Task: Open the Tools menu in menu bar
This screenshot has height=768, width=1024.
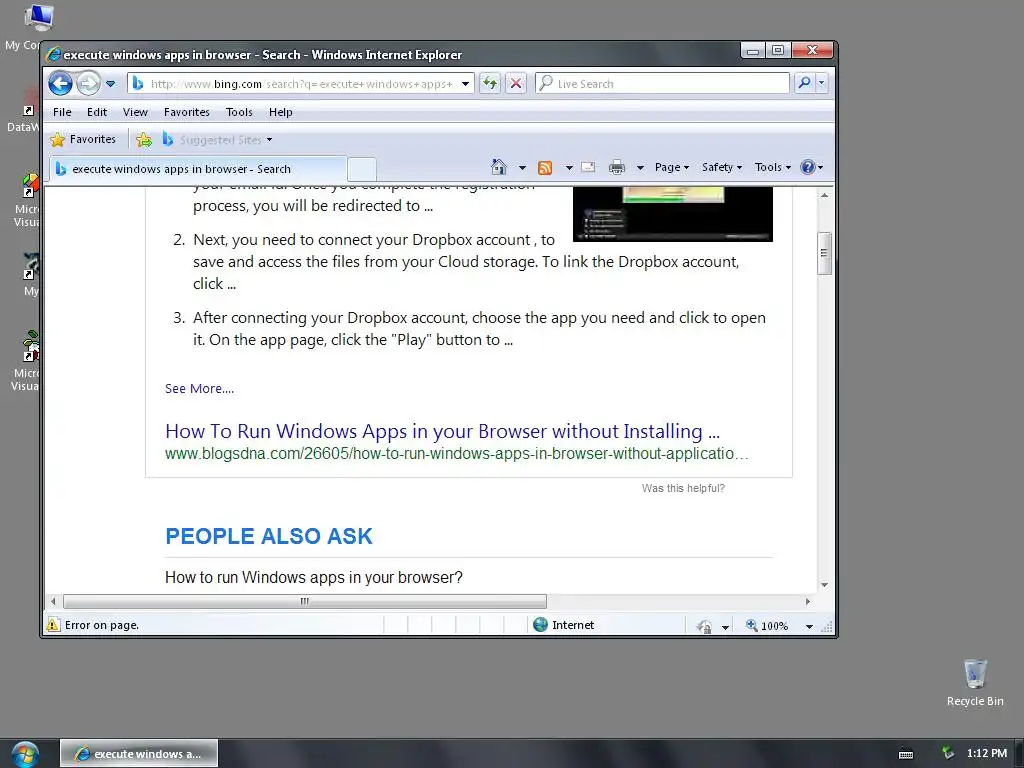Action: [x=239, y=112]
